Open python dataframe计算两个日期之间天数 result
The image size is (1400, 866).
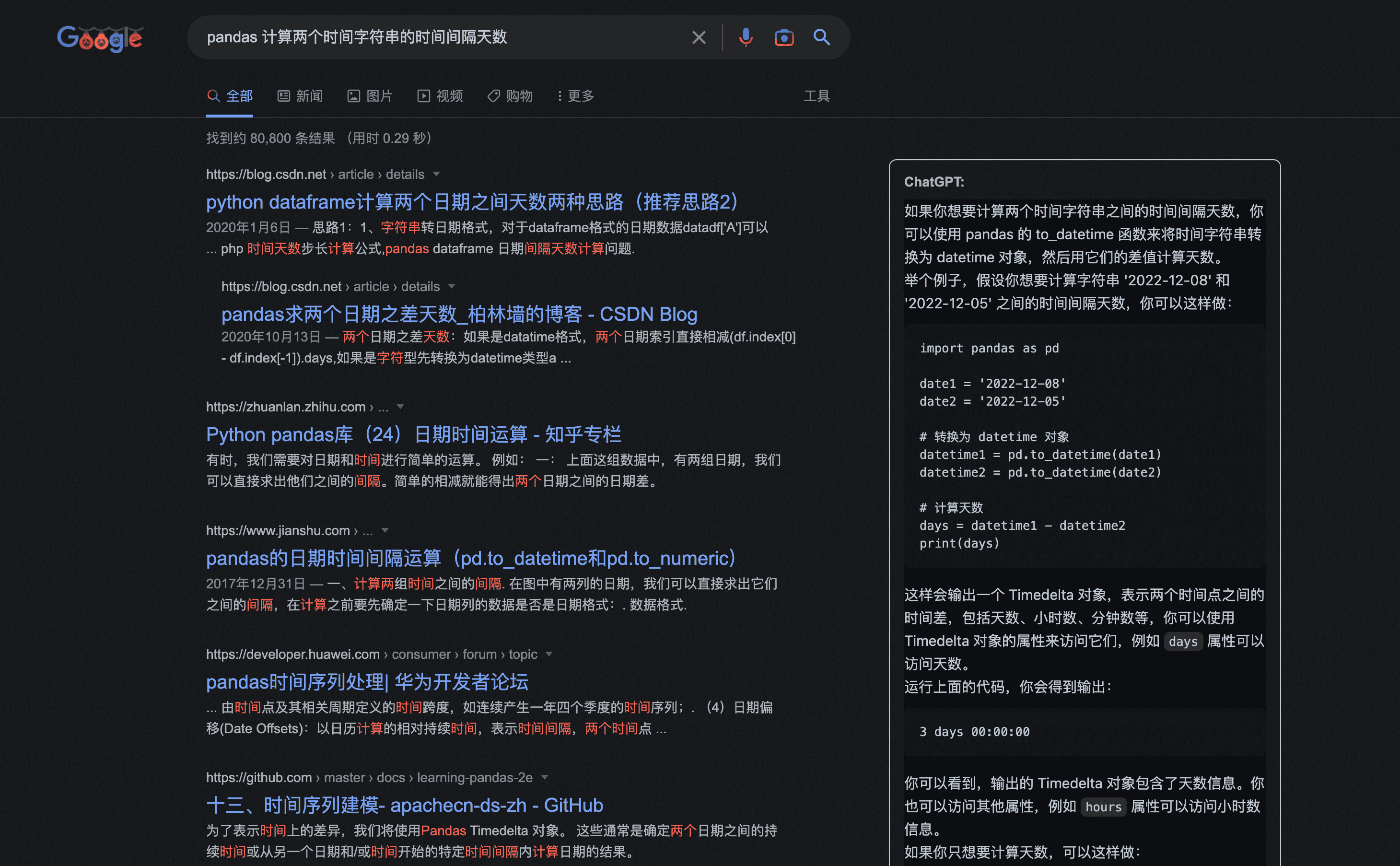474,201
